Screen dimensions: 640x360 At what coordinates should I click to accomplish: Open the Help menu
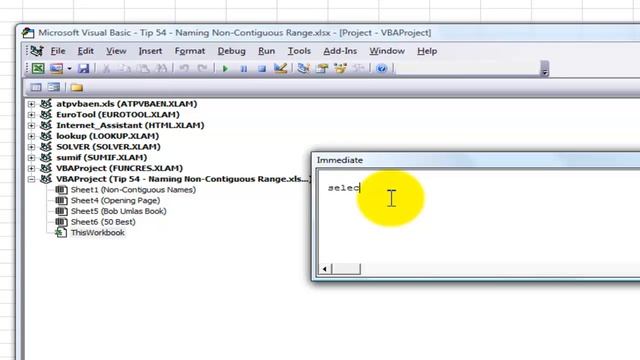click(427, 51)
